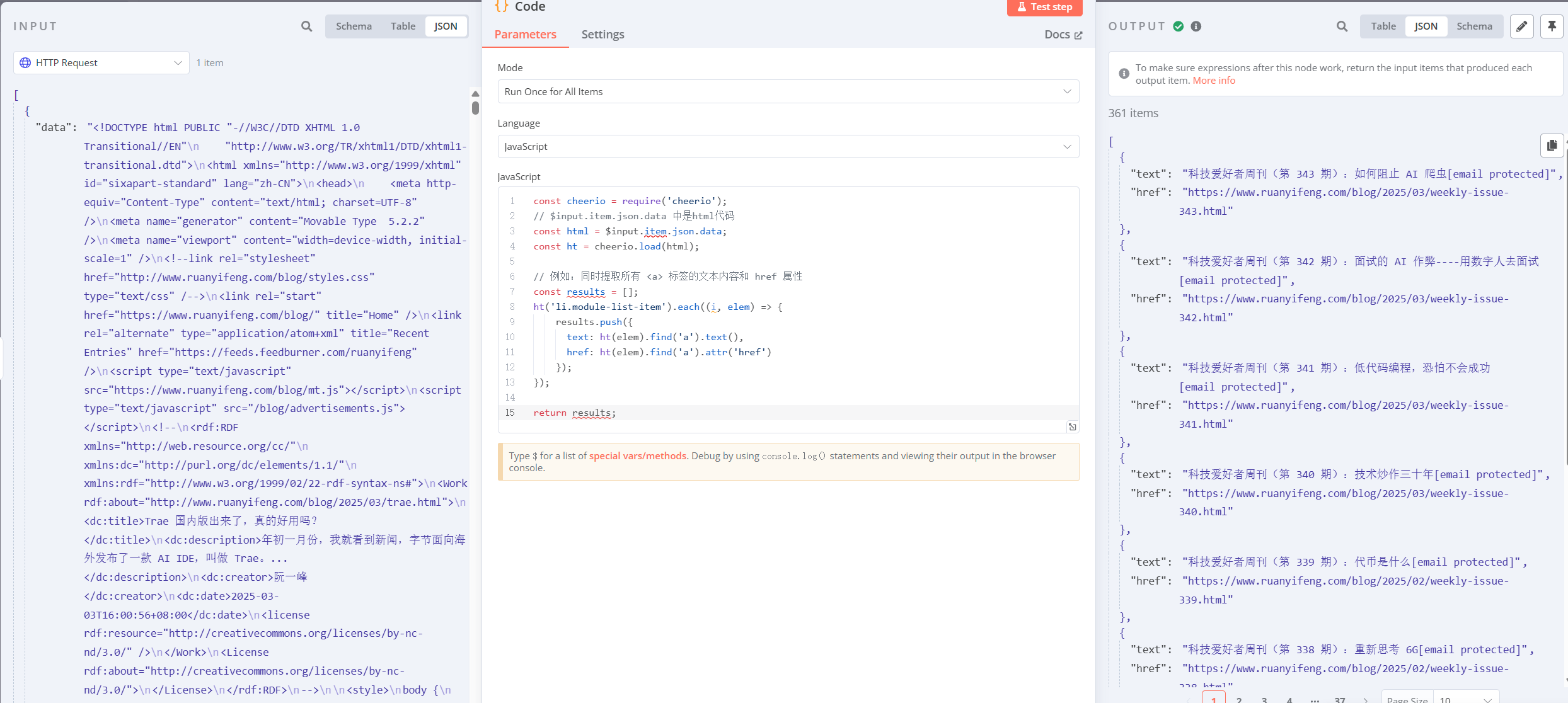Image resolution: width=1568 pixels, height=703 pixels.
Task: Select the Parameters tab
Action: pyautogui.click(x=525, y=35)
